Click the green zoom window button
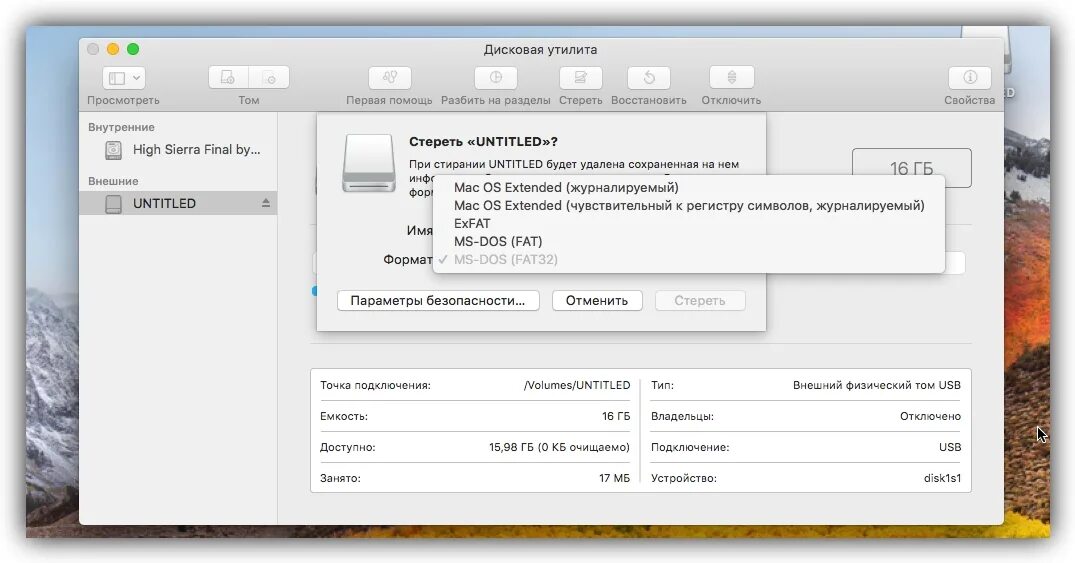 pos(133,49)
